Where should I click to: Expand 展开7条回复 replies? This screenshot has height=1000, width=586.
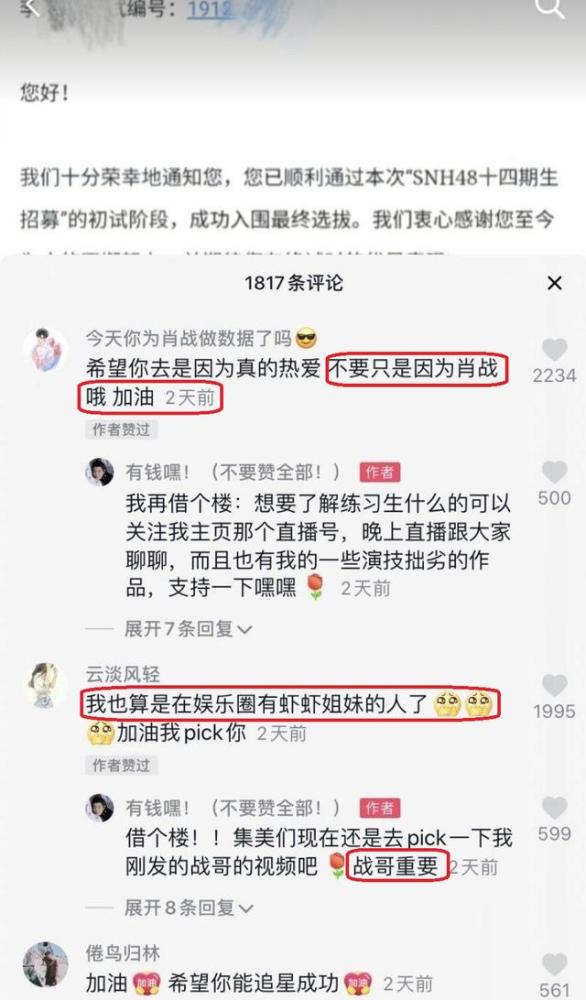point(188,629)
